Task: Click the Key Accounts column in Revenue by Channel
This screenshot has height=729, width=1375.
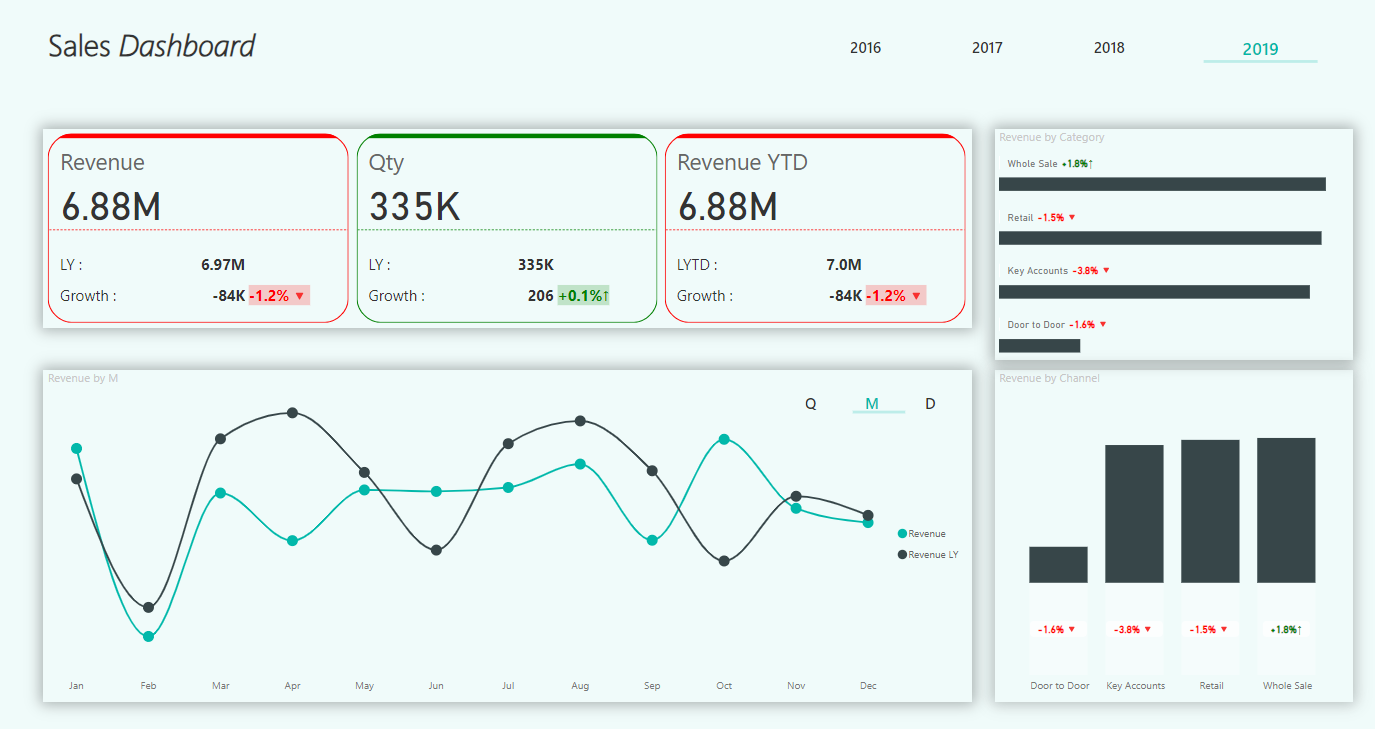Action: (x=1134, y=514)
